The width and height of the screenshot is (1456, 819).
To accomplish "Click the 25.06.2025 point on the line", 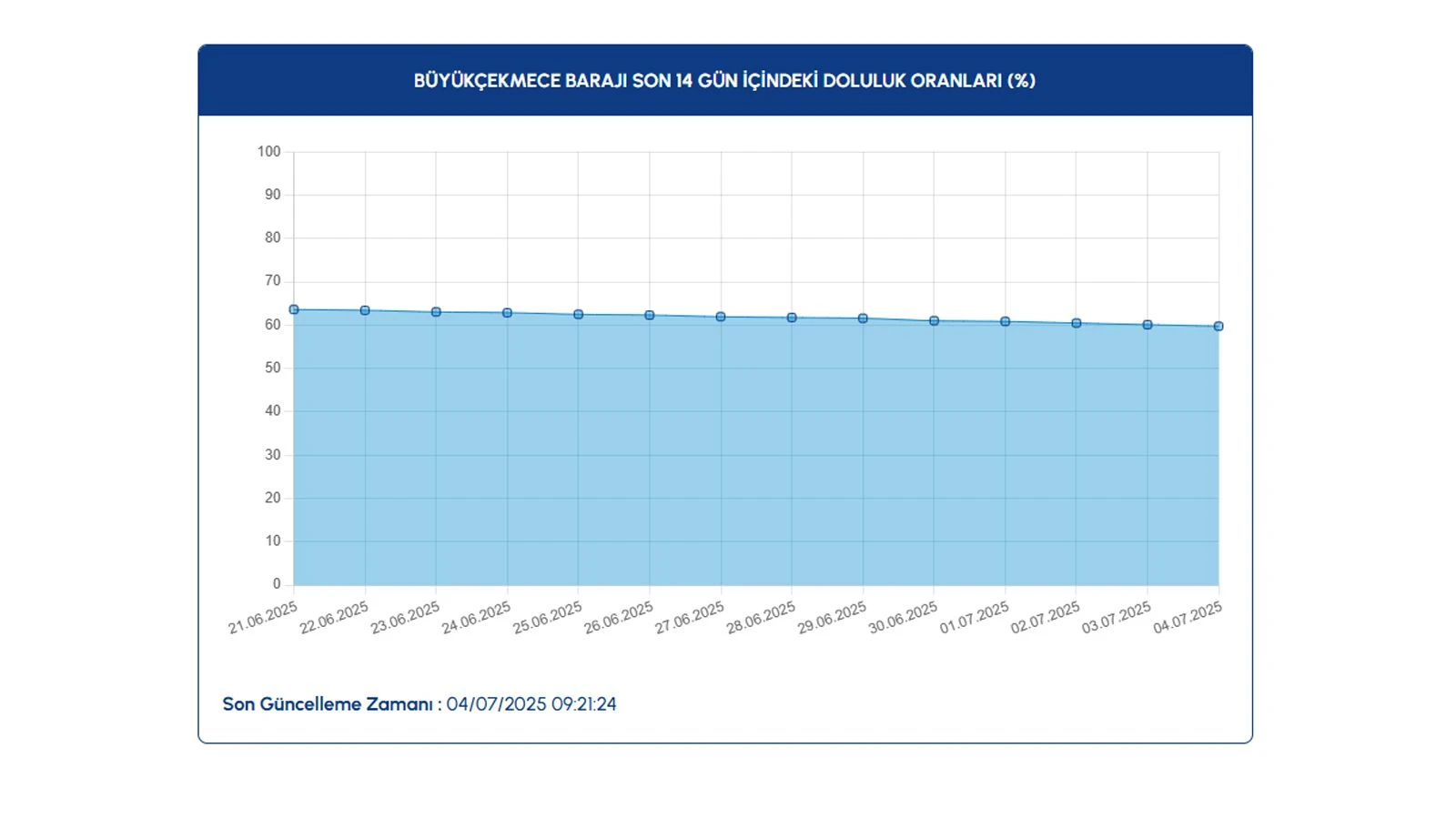I will coord(579,315).
